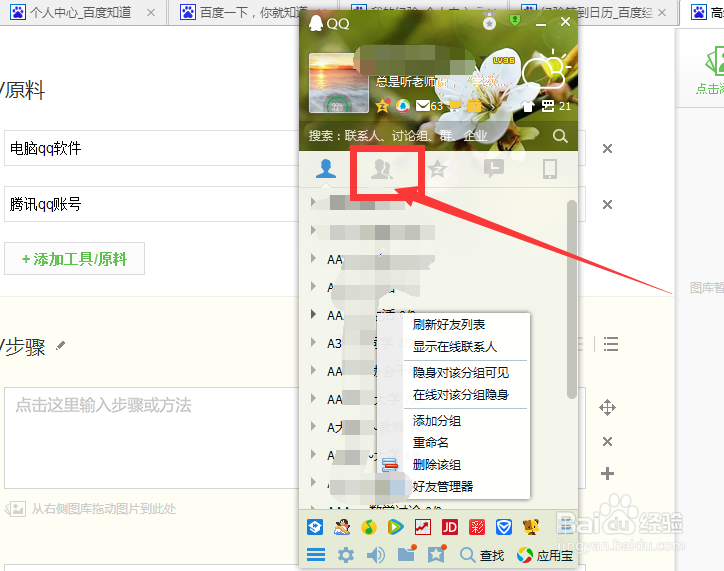The width and height of the screenshot is (724, 571).
Task: Click the QQ contact list scrollbar
Action: pyautogui.click(x=572, y=299)
